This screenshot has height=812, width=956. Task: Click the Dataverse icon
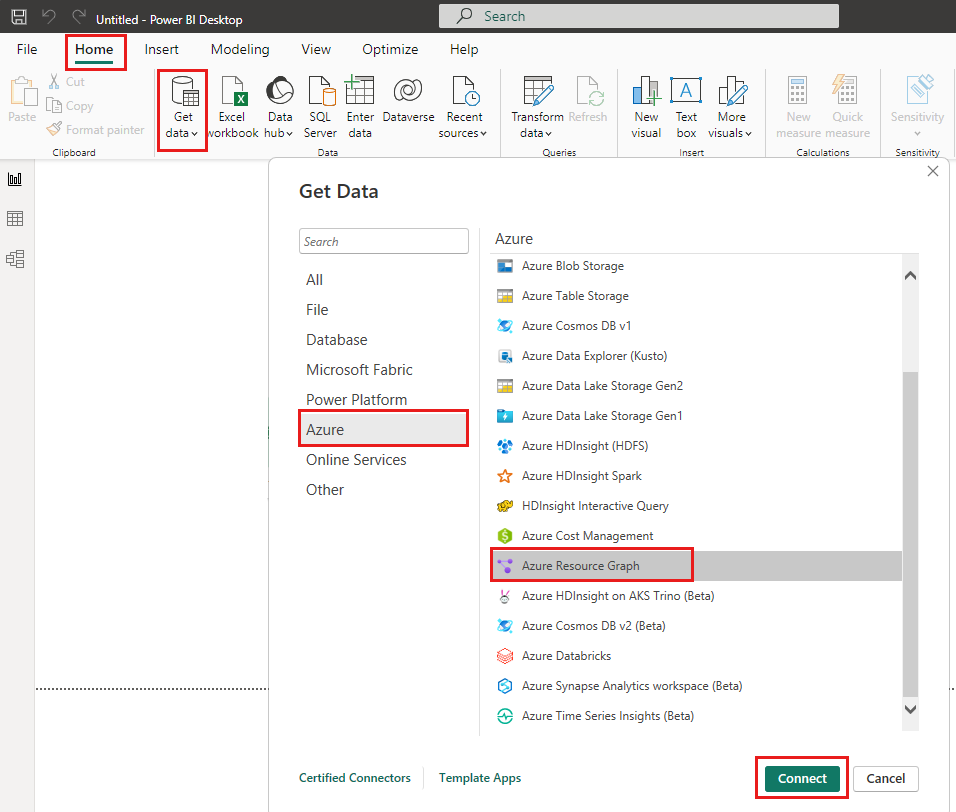407,105
